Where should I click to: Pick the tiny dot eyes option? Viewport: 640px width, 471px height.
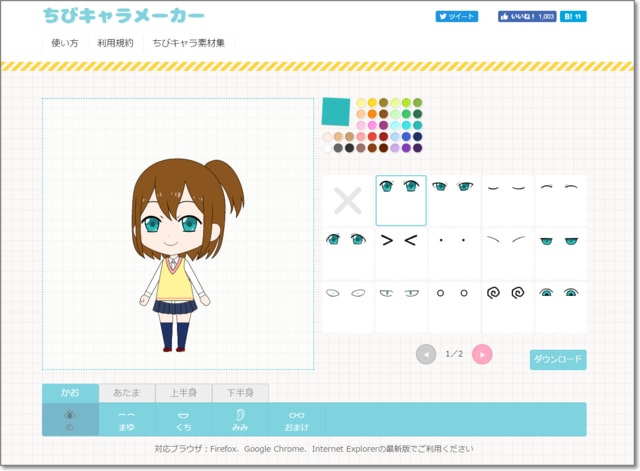point(453,241)
